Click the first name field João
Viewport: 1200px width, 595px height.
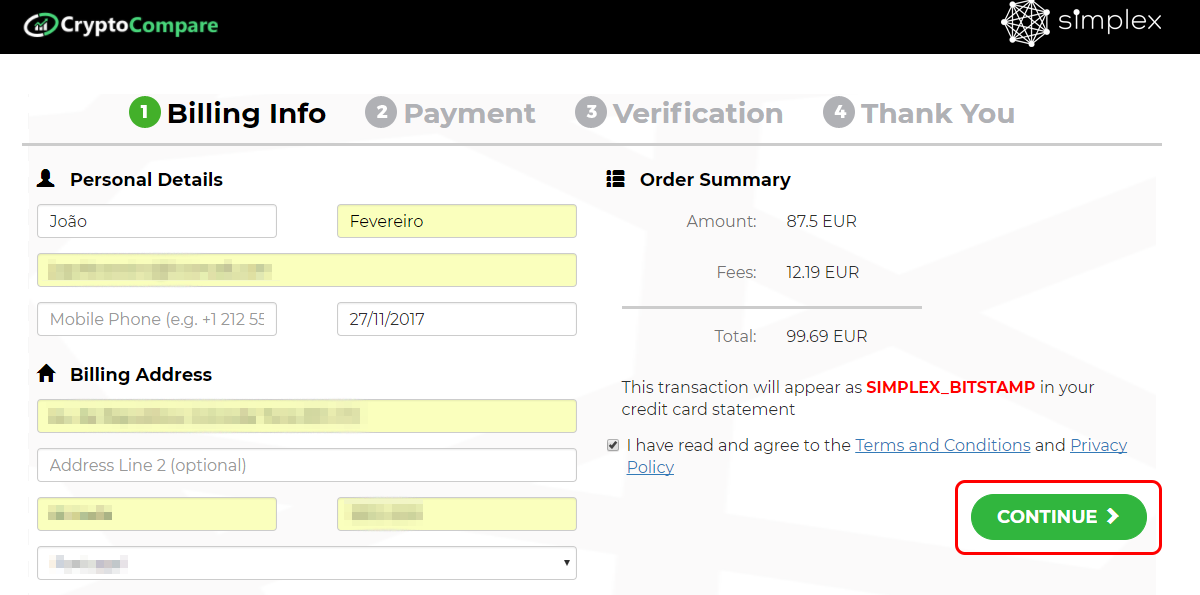tap(157, 221)
